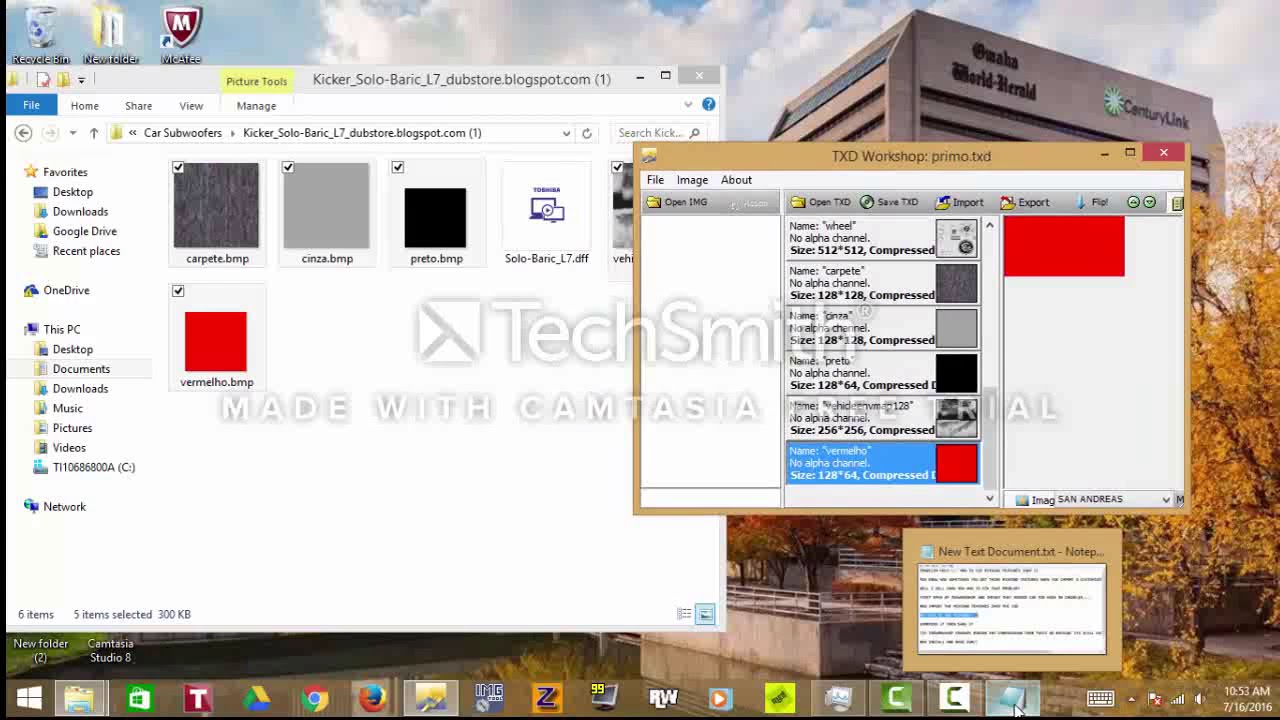Select the "vermelho" texture entry
1280x720 pixels.
[883, 463]
